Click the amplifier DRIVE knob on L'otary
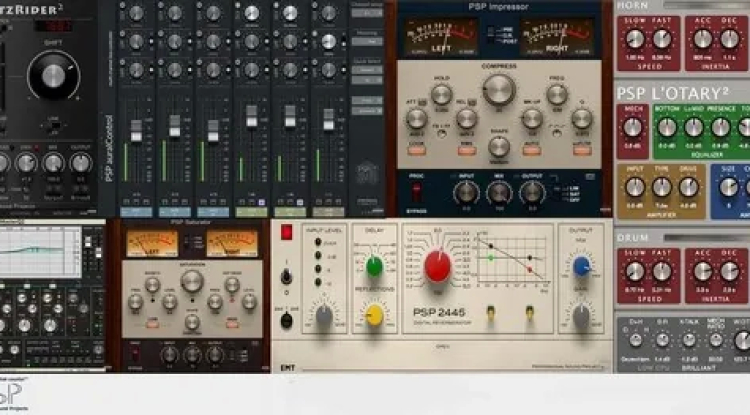This screenshot has width=750, height=415. pos(688,187)
